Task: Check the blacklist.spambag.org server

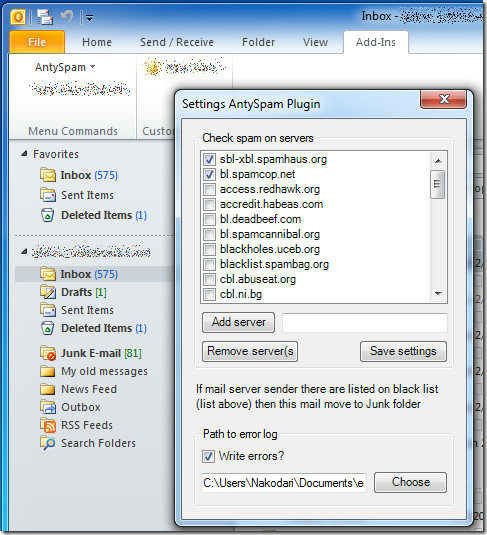Action: (x=209, y=264)
